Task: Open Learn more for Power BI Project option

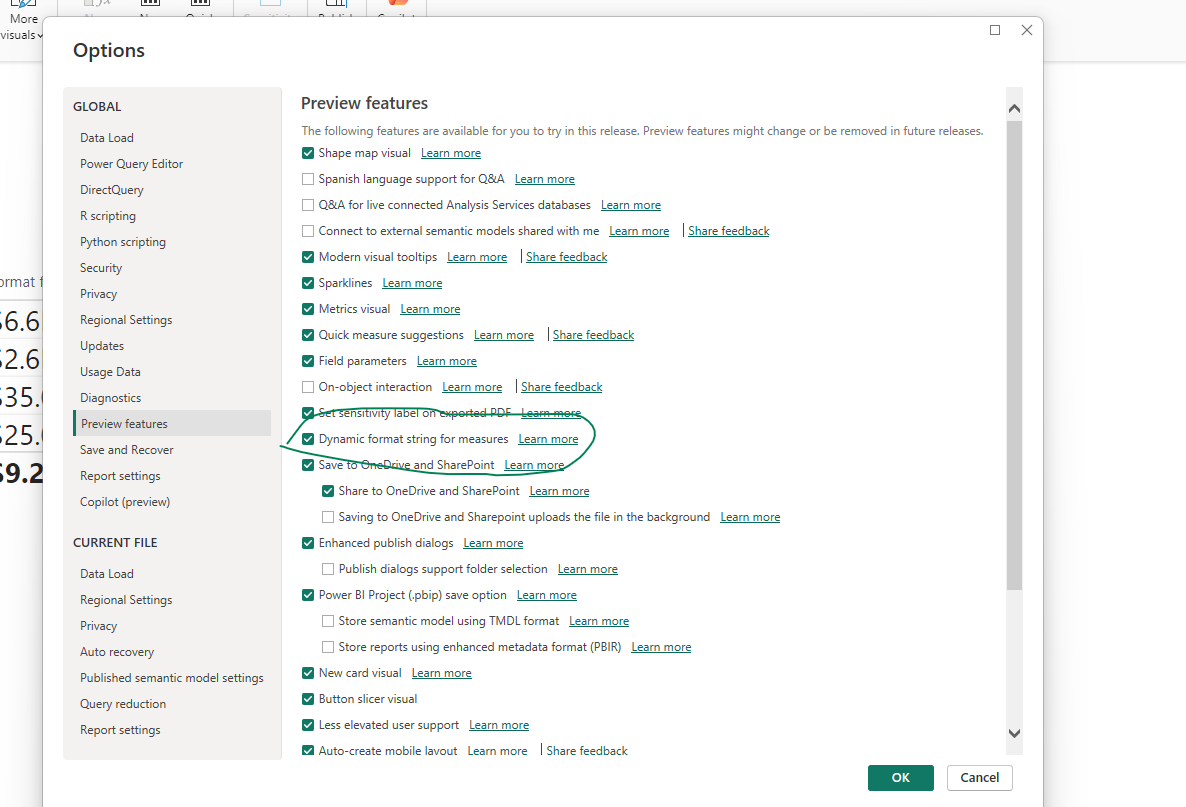Action: pos(547,595)
